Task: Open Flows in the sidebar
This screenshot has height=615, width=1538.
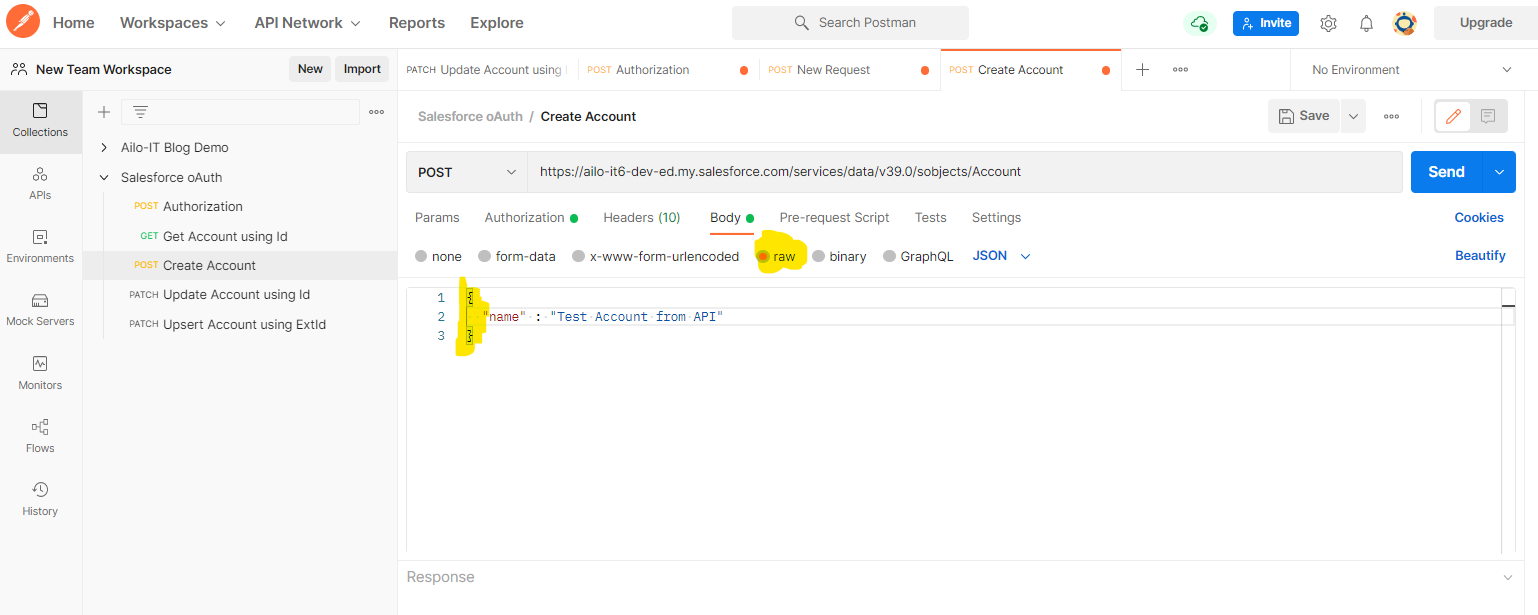Action: [40, 437]
